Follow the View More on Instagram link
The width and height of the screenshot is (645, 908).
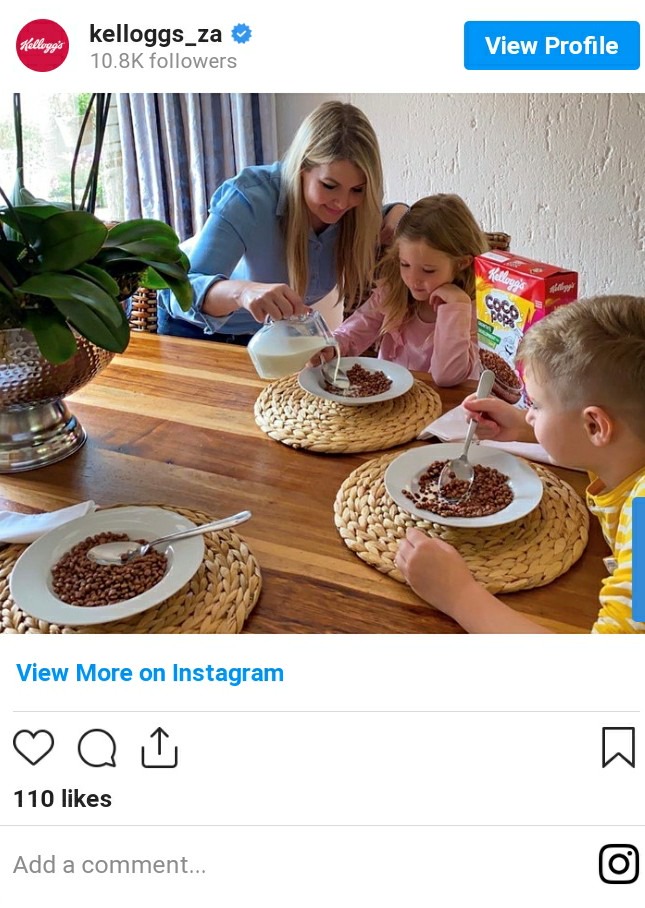[x=150, y=673]
